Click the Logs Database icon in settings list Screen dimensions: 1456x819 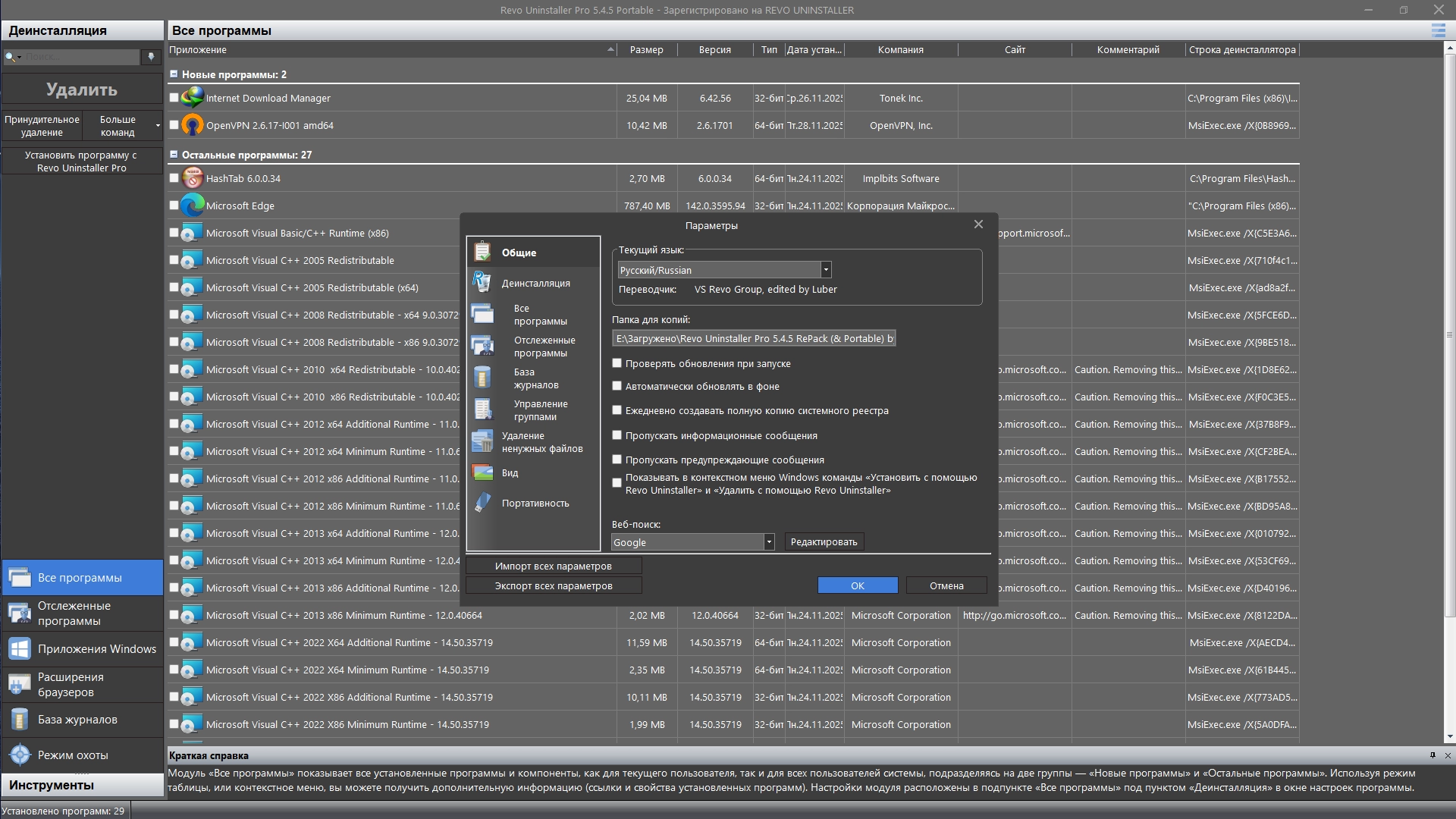coord(482,378)
